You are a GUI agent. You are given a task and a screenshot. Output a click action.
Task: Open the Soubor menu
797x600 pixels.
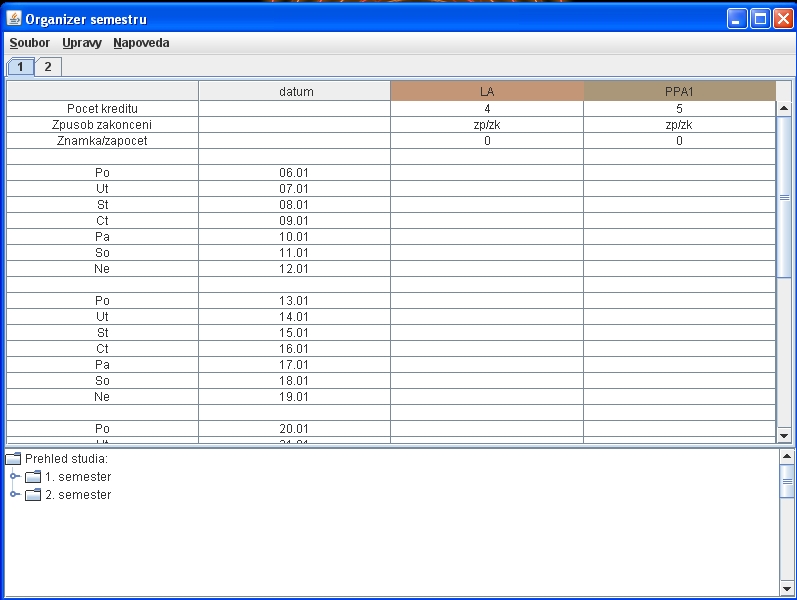pyautogui.click(x=30, y=43)
